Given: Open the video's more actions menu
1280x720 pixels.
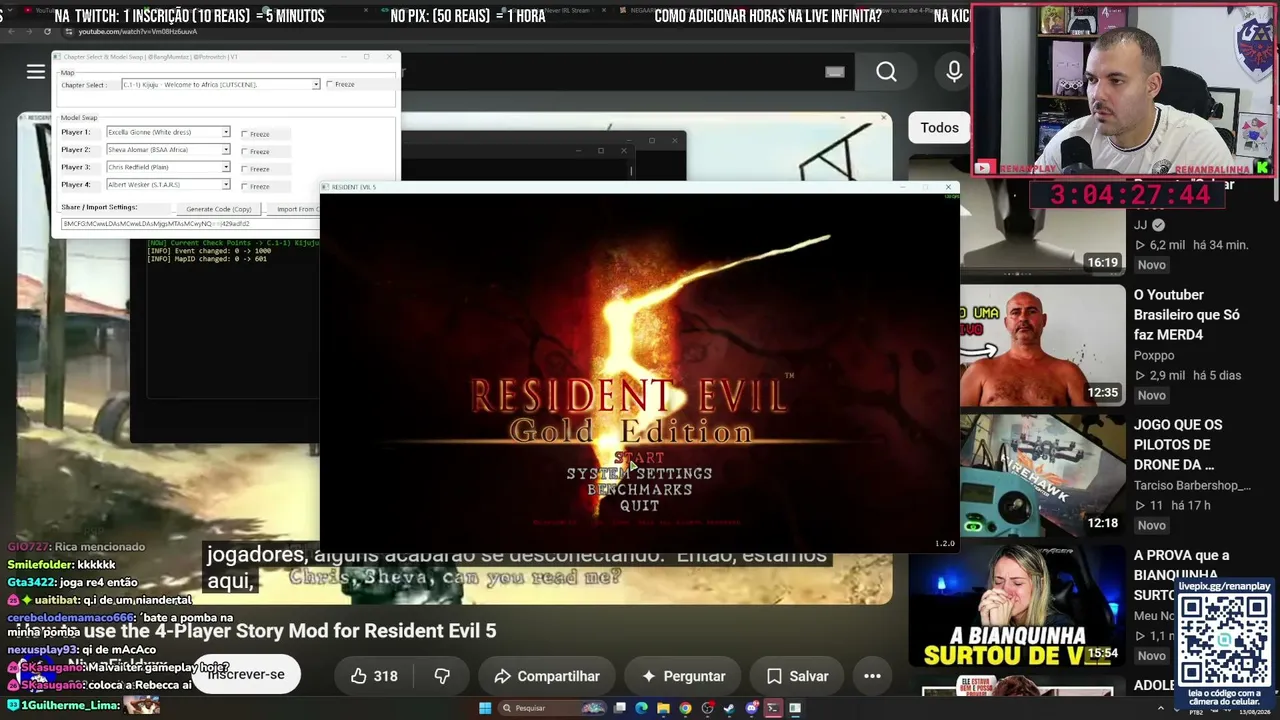Looking at the screenshot, I should (x=872, y=676).
